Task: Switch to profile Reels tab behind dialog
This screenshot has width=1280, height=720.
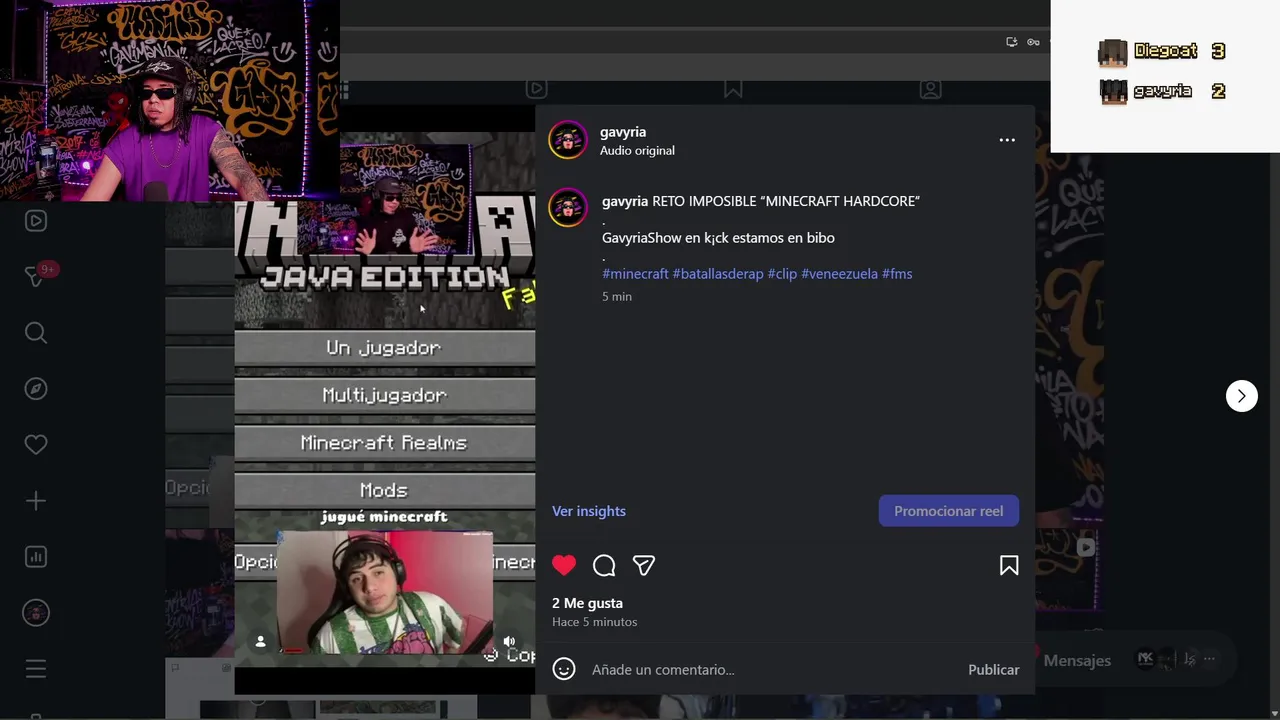Action: click(537, 89)
